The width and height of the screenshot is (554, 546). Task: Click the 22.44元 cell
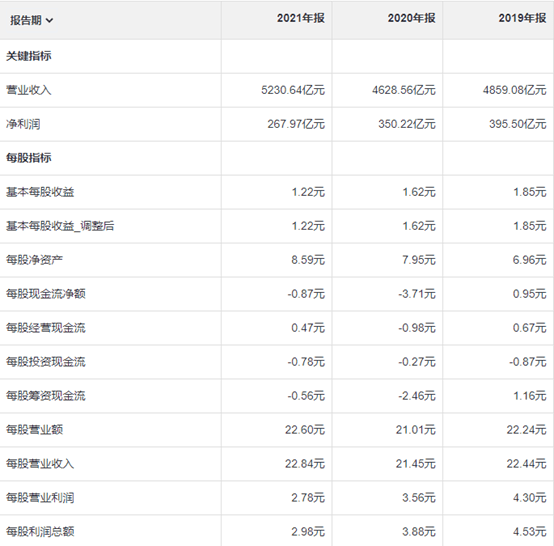[x=527, y=463]
